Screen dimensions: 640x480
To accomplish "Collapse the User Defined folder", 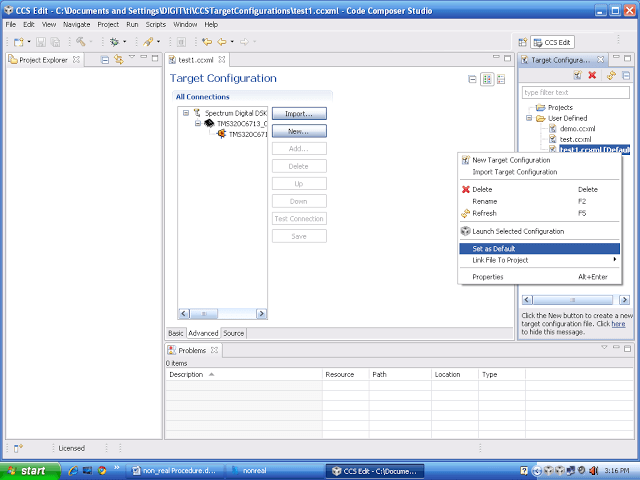I will [529, 118].
